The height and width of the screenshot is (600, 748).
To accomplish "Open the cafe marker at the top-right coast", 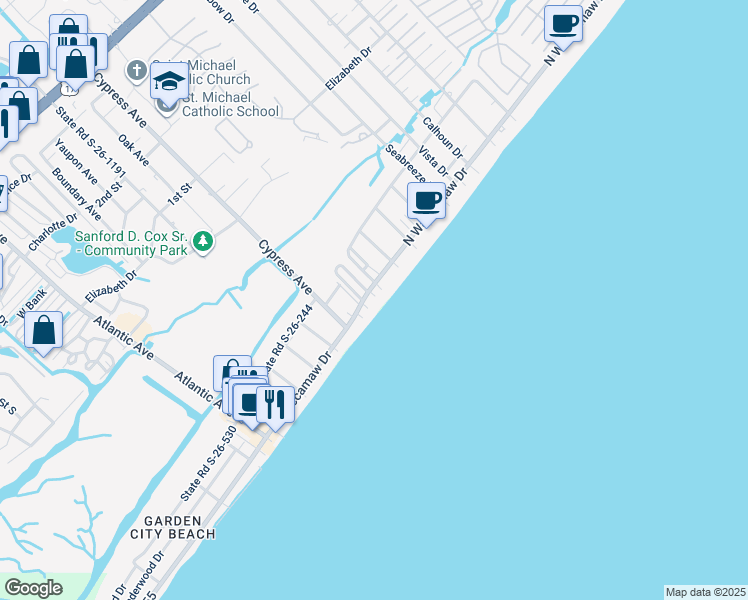I will [x=563, y=25].
